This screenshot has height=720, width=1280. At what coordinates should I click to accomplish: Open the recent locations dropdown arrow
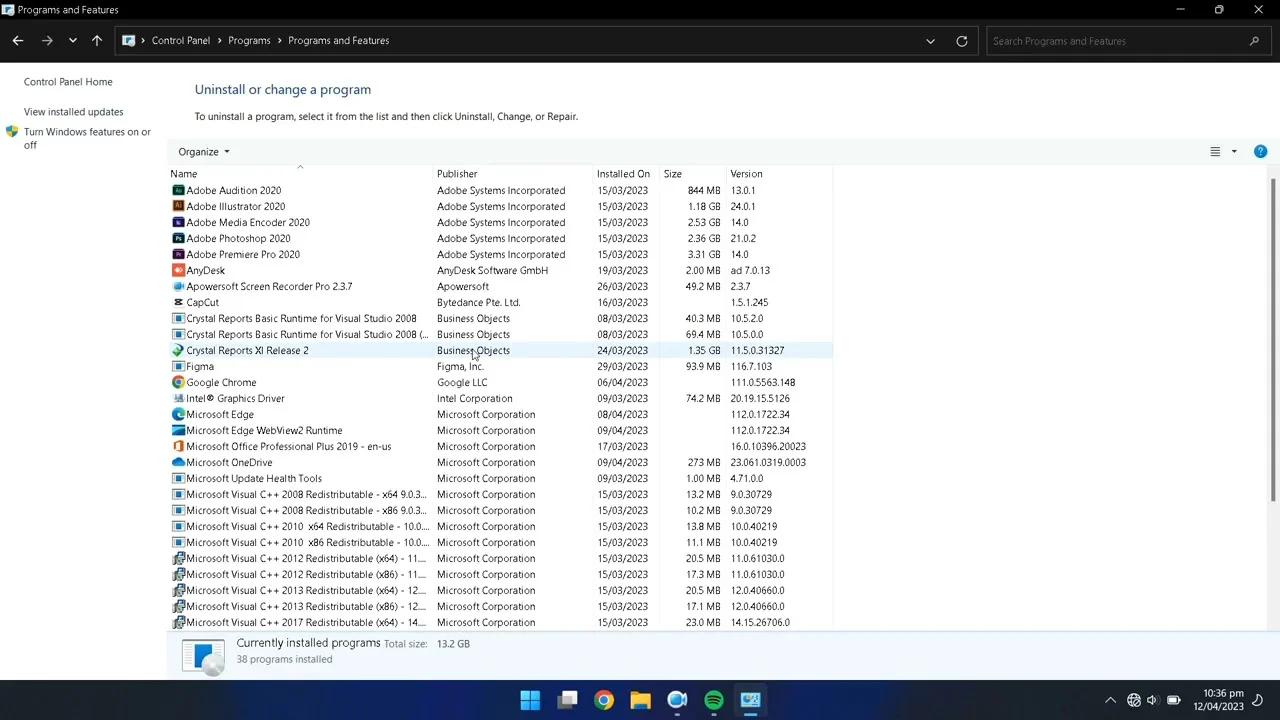tap(73, 41)
